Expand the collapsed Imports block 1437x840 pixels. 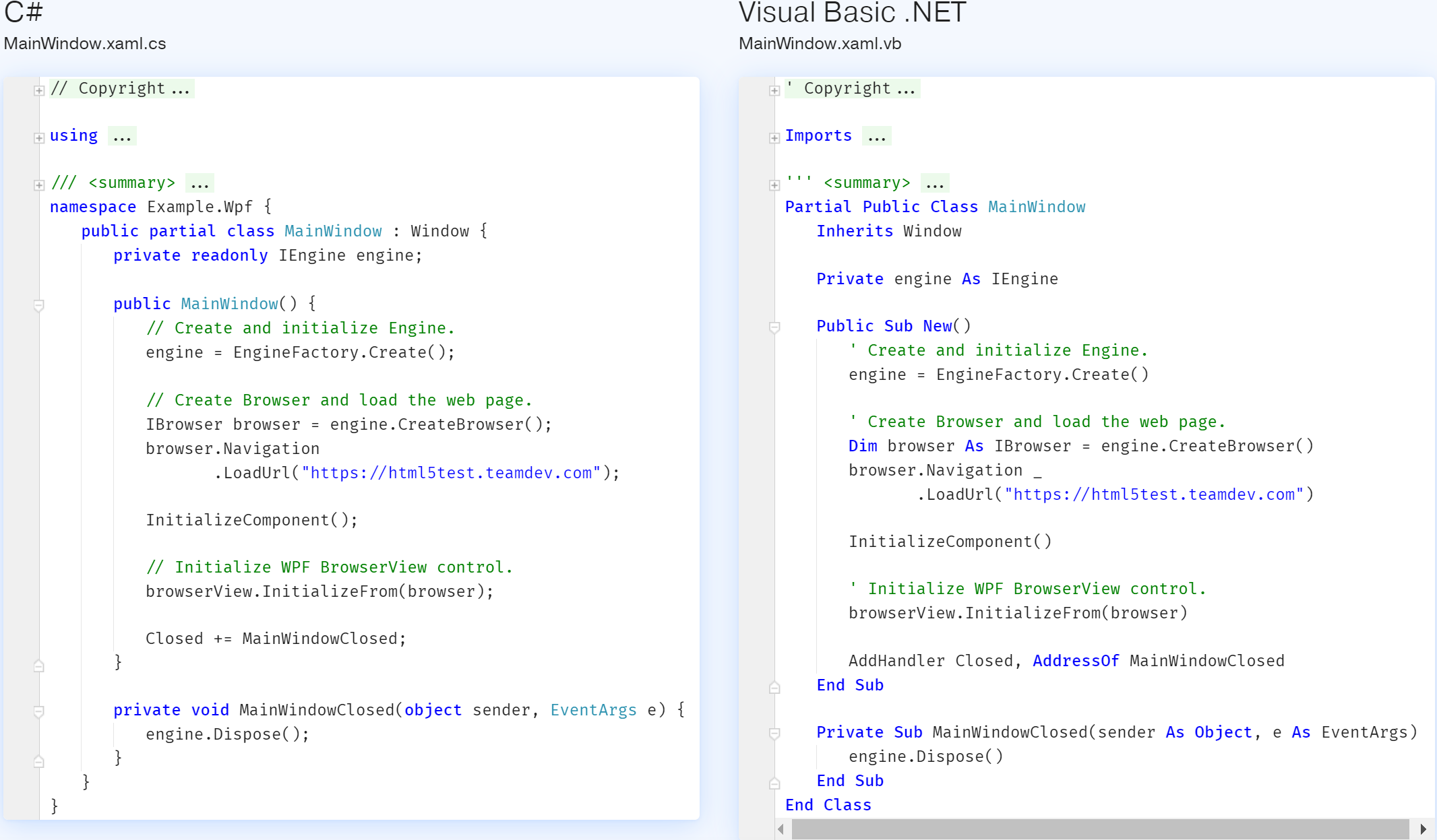pyautogui.click(x=774, y=137)
